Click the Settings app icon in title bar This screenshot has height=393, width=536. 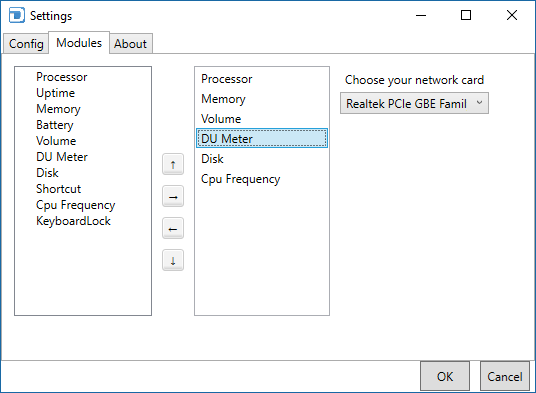(16, 15)
